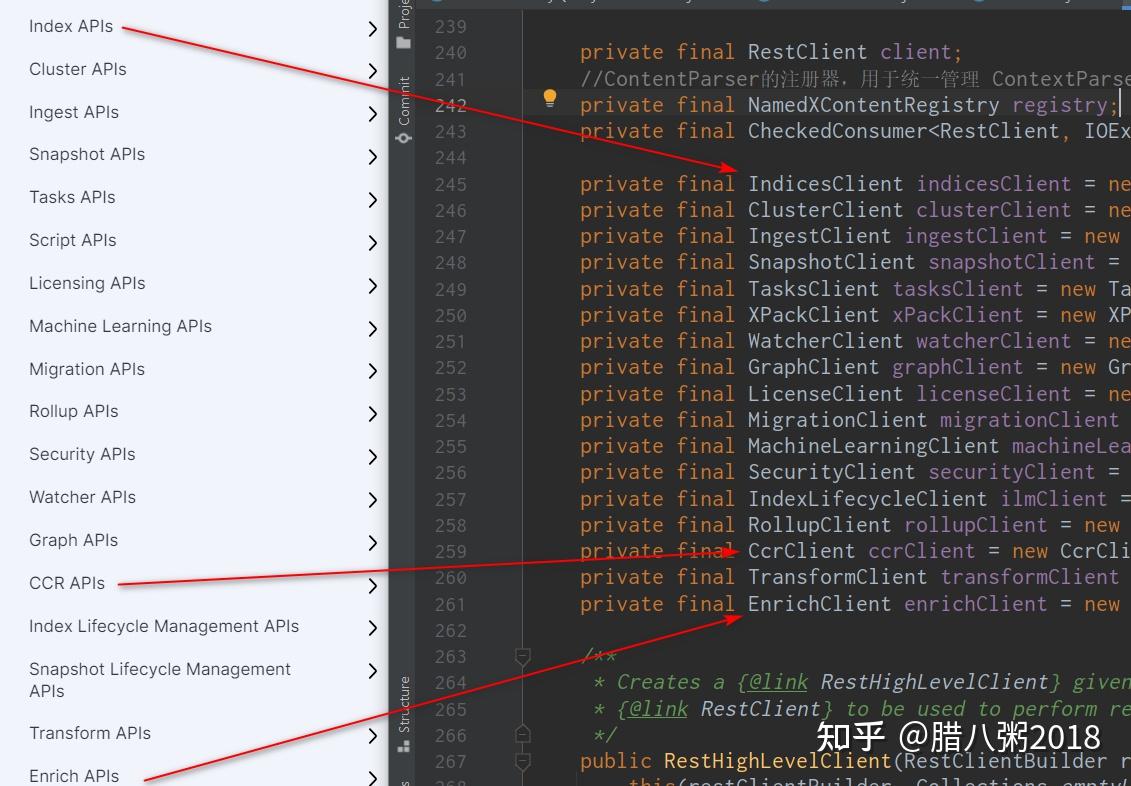Click line number 245 in the gutter

click(x=451, y=183)
